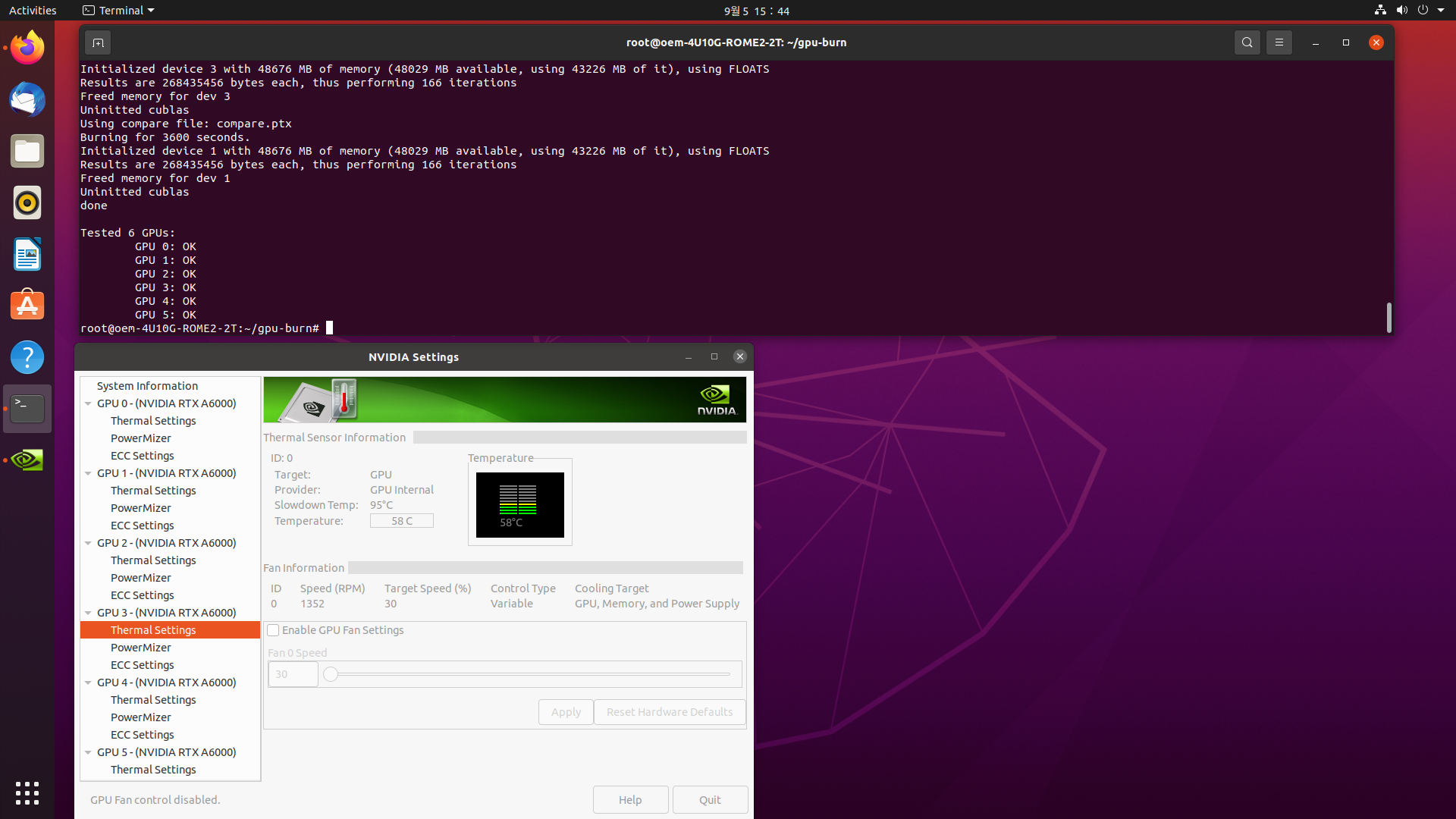Enable the GPU Fan Settings checkbox

[273, 630]
